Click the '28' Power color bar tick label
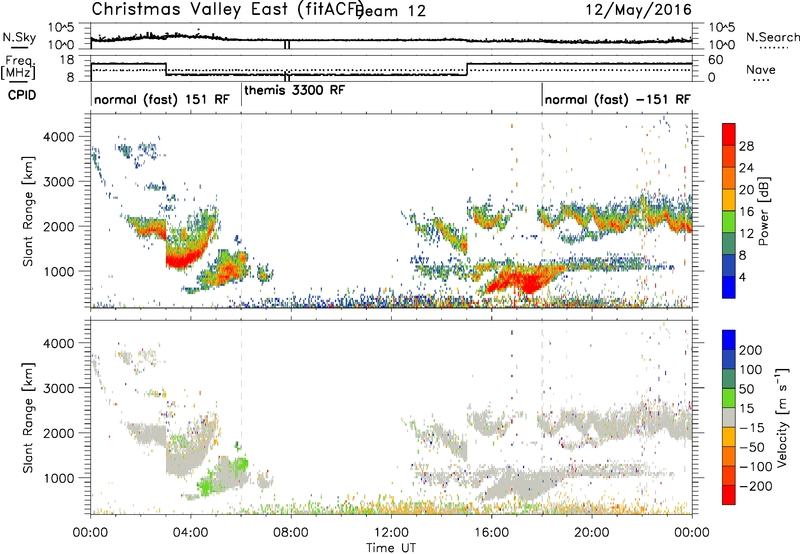The width and height of the screenshot is (800, 554). coord(746,146)
